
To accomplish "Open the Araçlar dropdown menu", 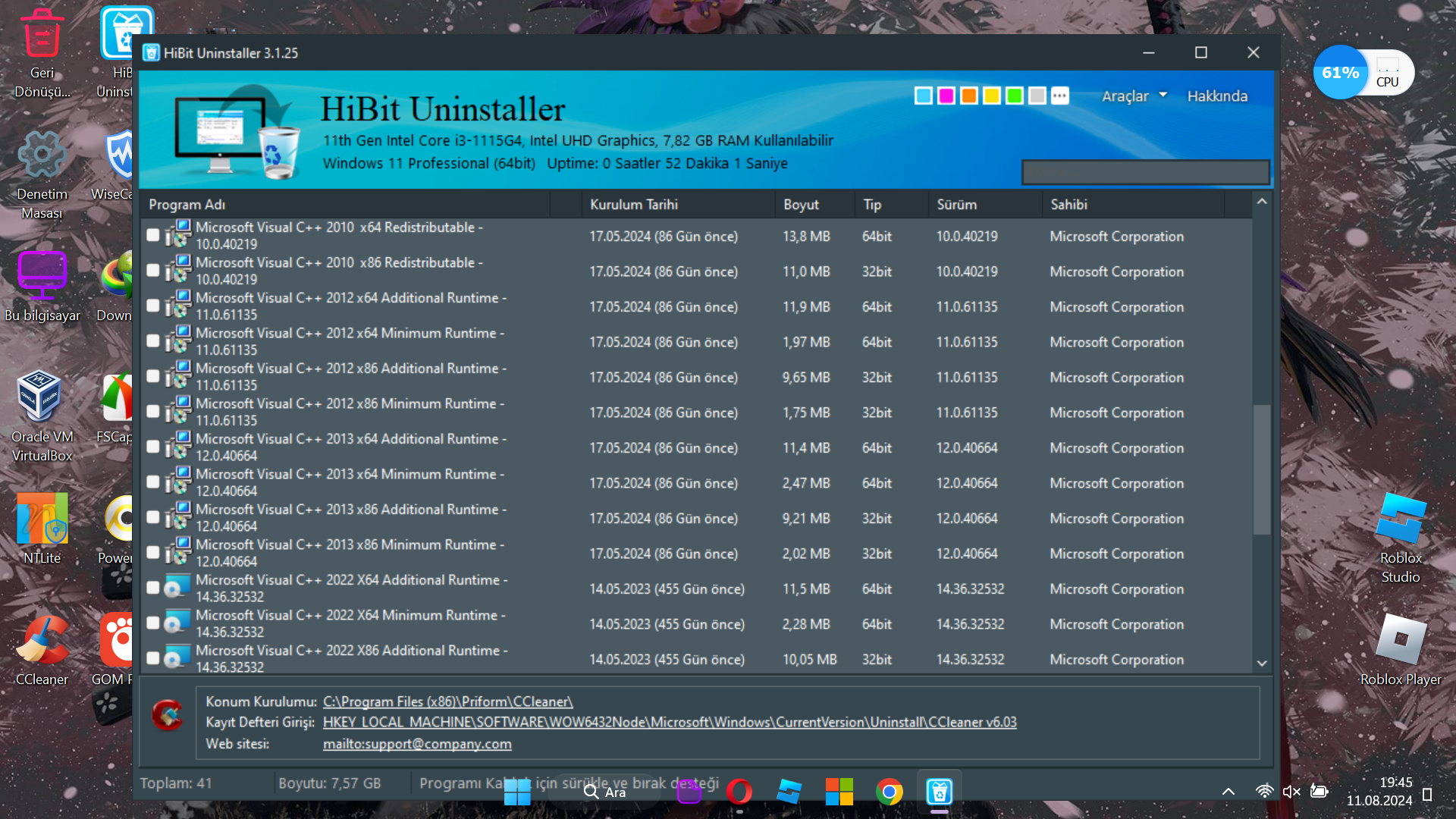I will pos(1134,96).
